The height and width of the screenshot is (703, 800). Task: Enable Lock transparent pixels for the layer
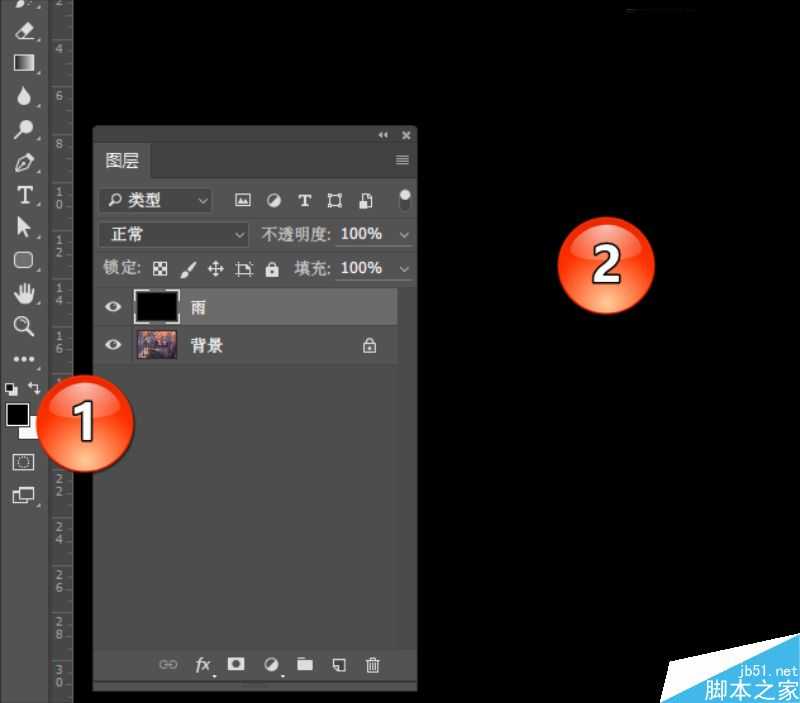160,268
